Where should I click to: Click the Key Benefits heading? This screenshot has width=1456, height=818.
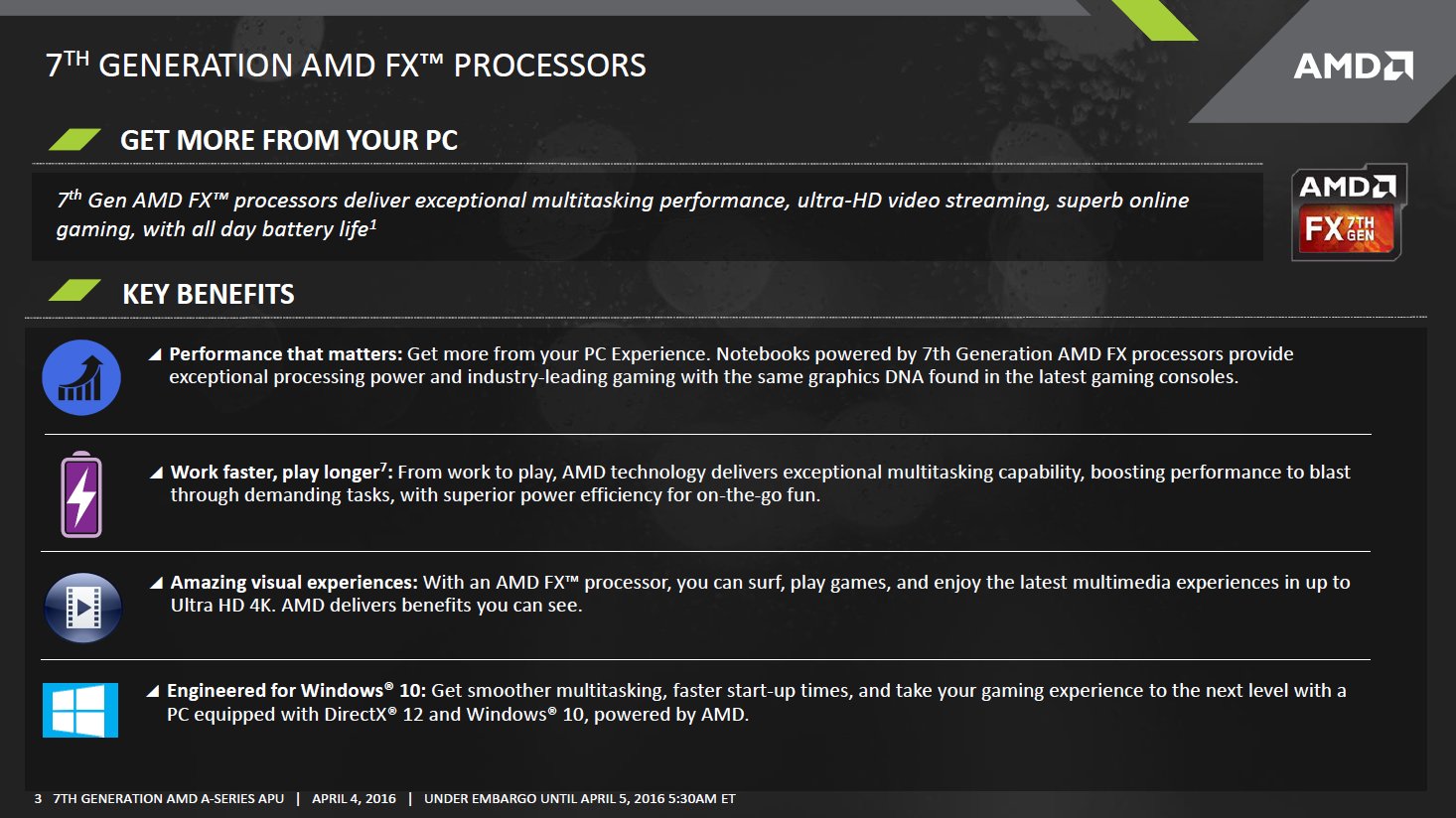[x=209, y=294]
